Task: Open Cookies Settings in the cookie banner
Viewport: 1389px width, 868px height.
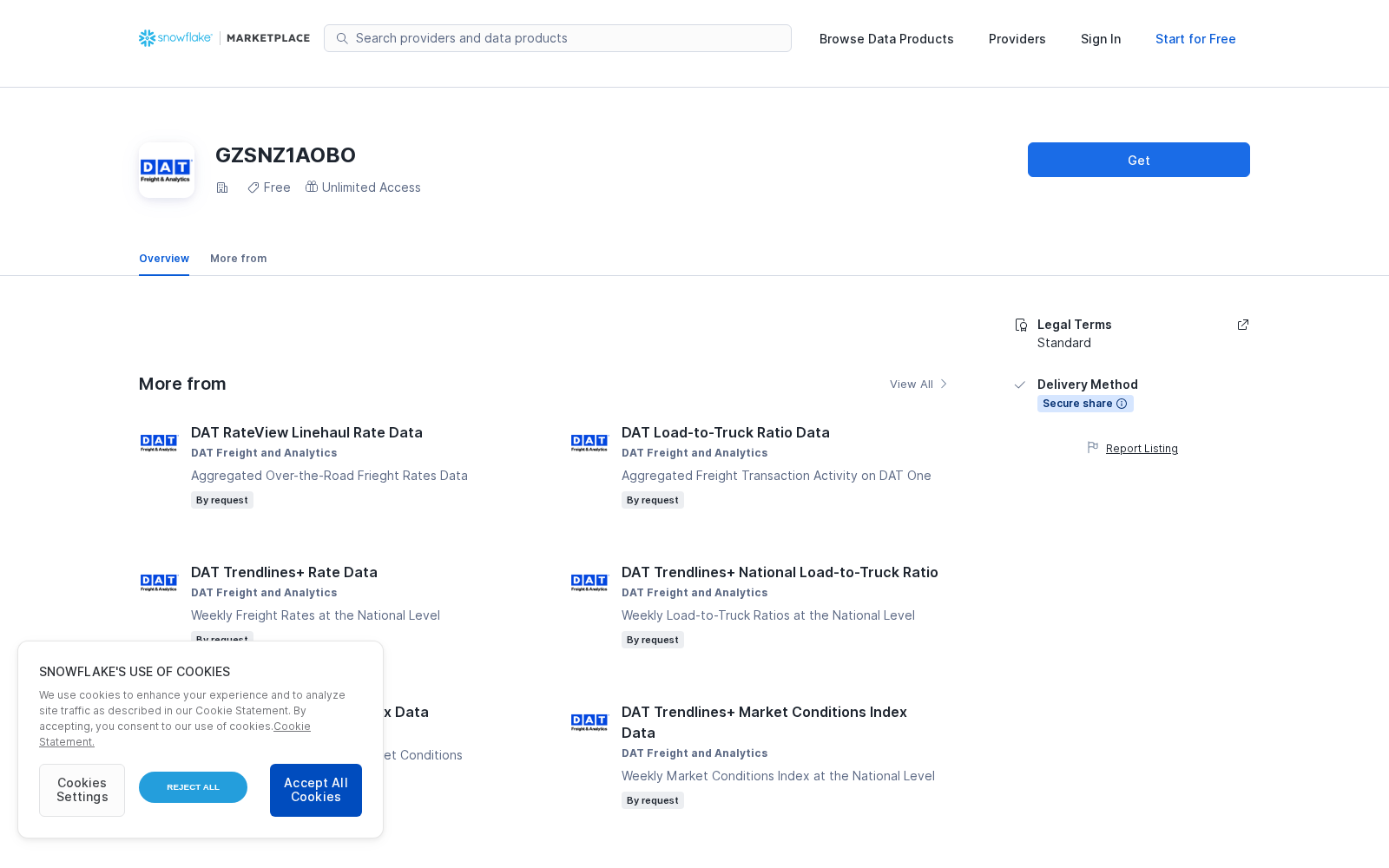Action: (x=82, y=790)
